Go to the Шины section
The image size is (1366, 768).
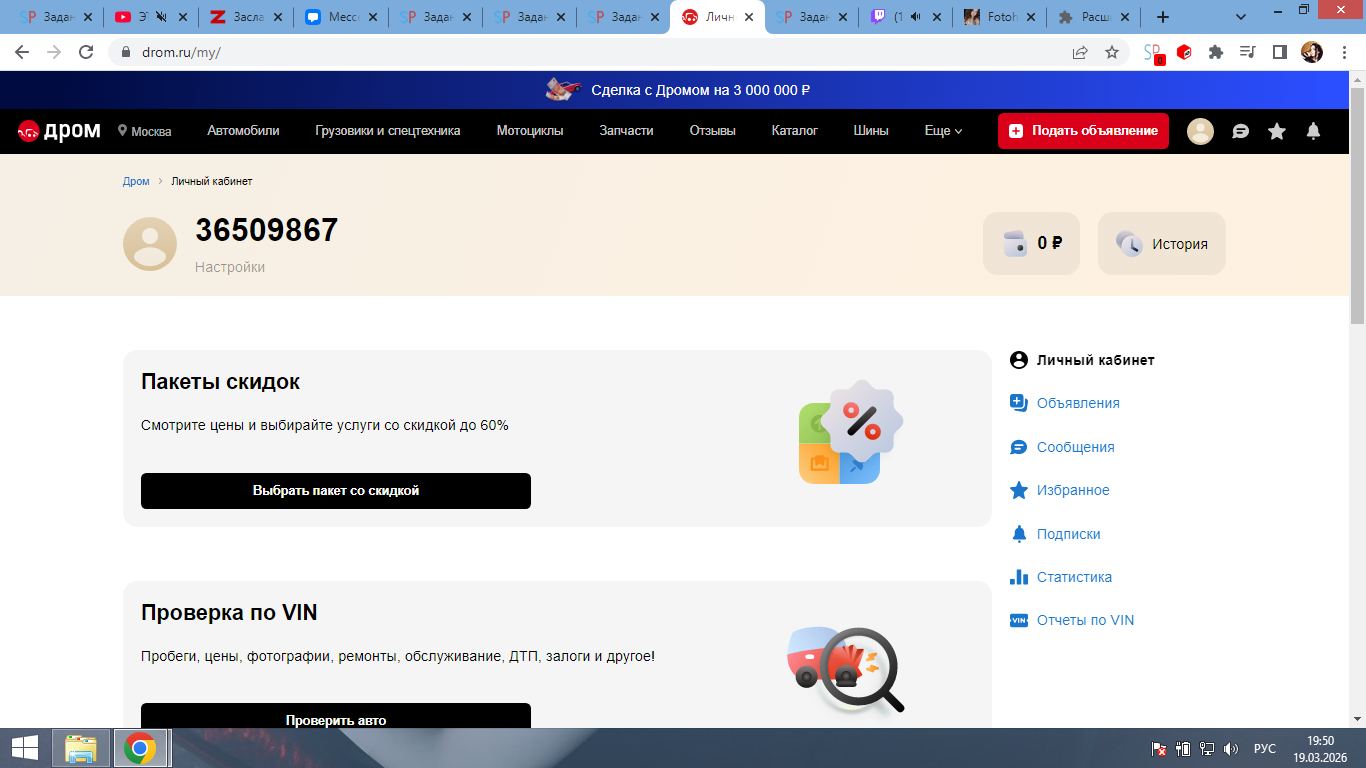(871, 131)
